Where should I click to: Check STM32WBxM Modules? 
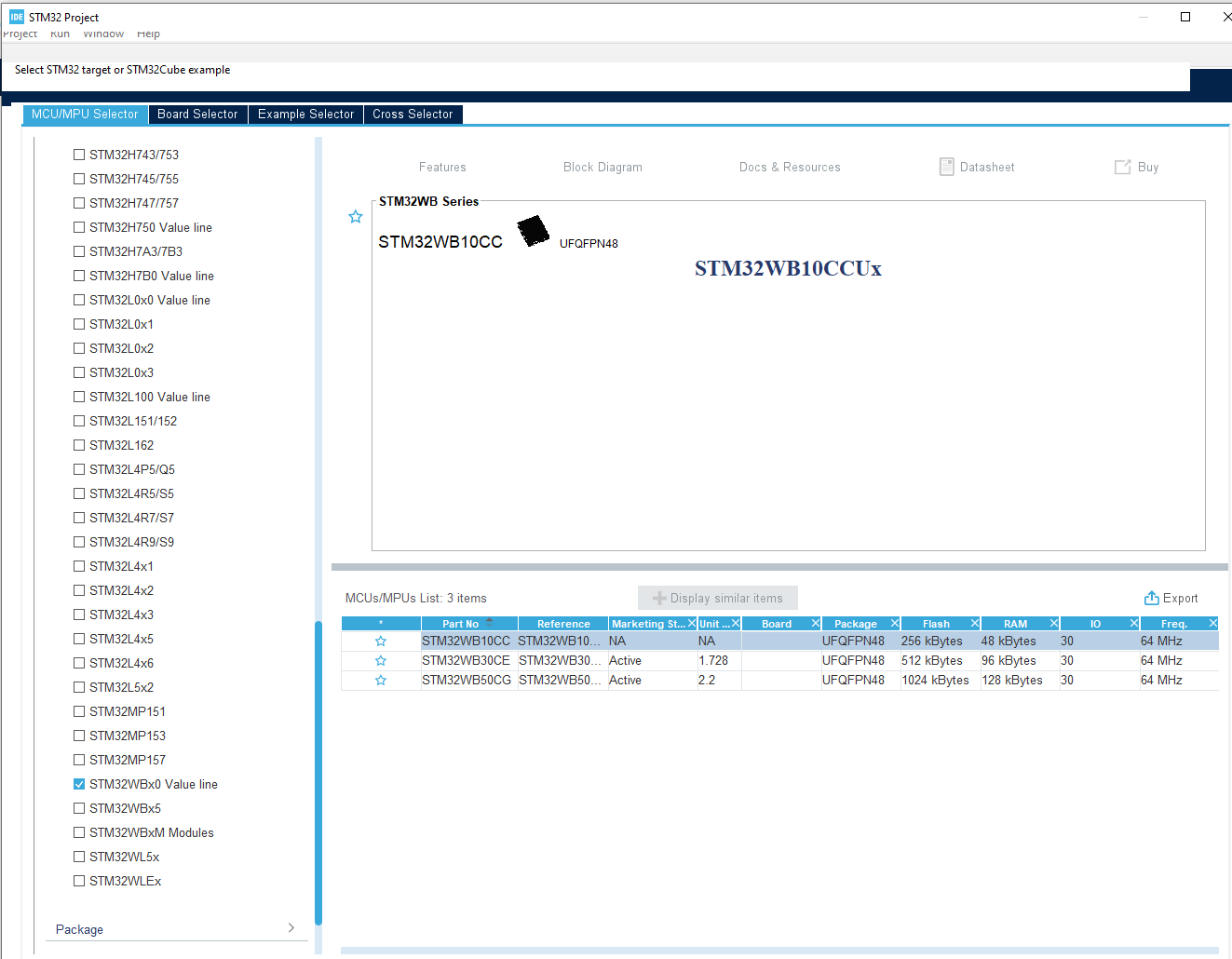[x=79, y=832]
